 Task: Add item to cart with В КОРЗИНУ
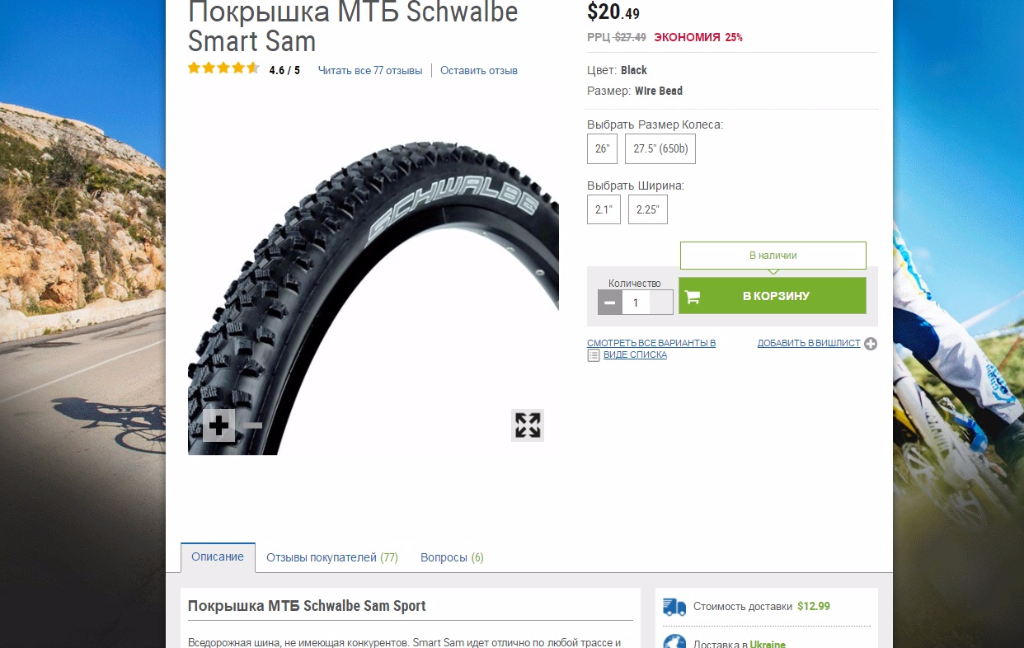coord(773,296)
